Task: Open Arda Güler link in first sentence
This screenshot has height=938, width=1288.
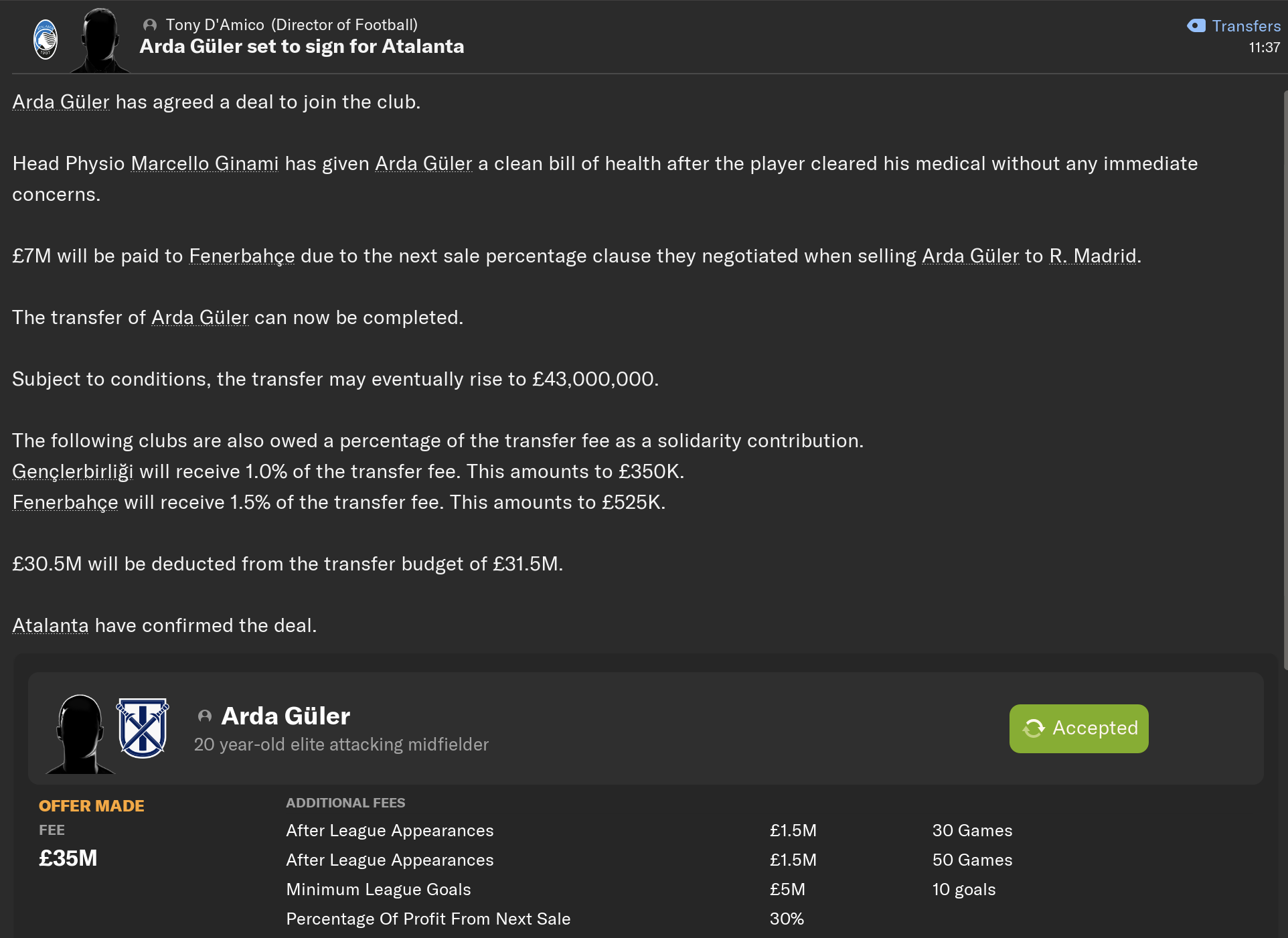Action: pyautogui.click(x=61, y=102)
